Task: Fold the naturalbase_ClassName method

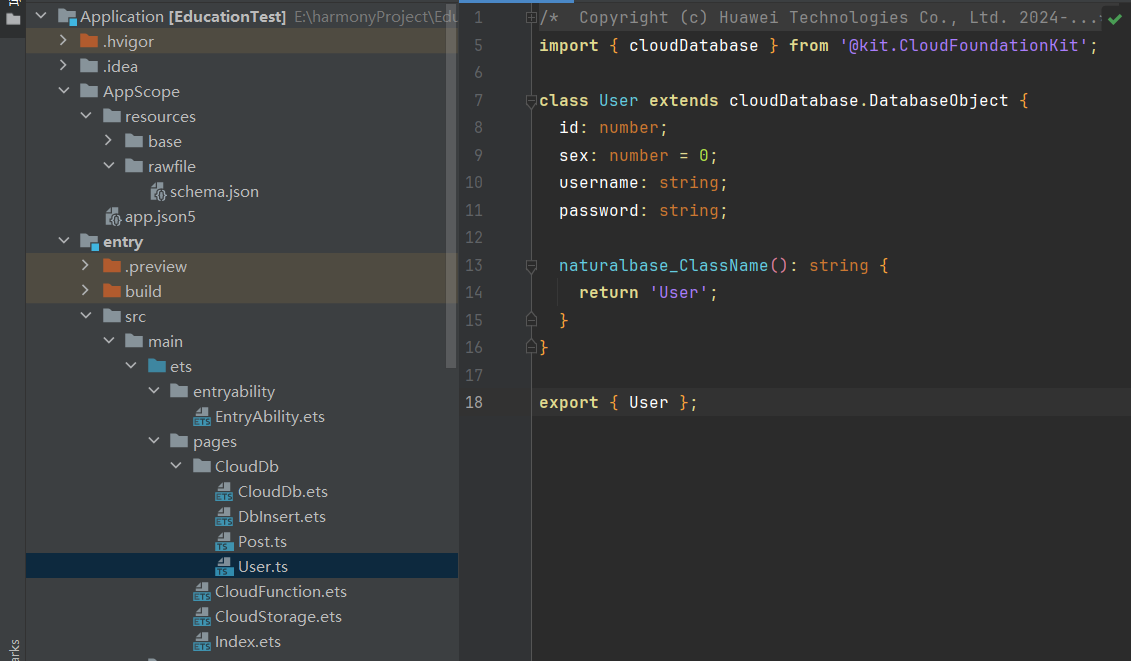Action: 531,266
